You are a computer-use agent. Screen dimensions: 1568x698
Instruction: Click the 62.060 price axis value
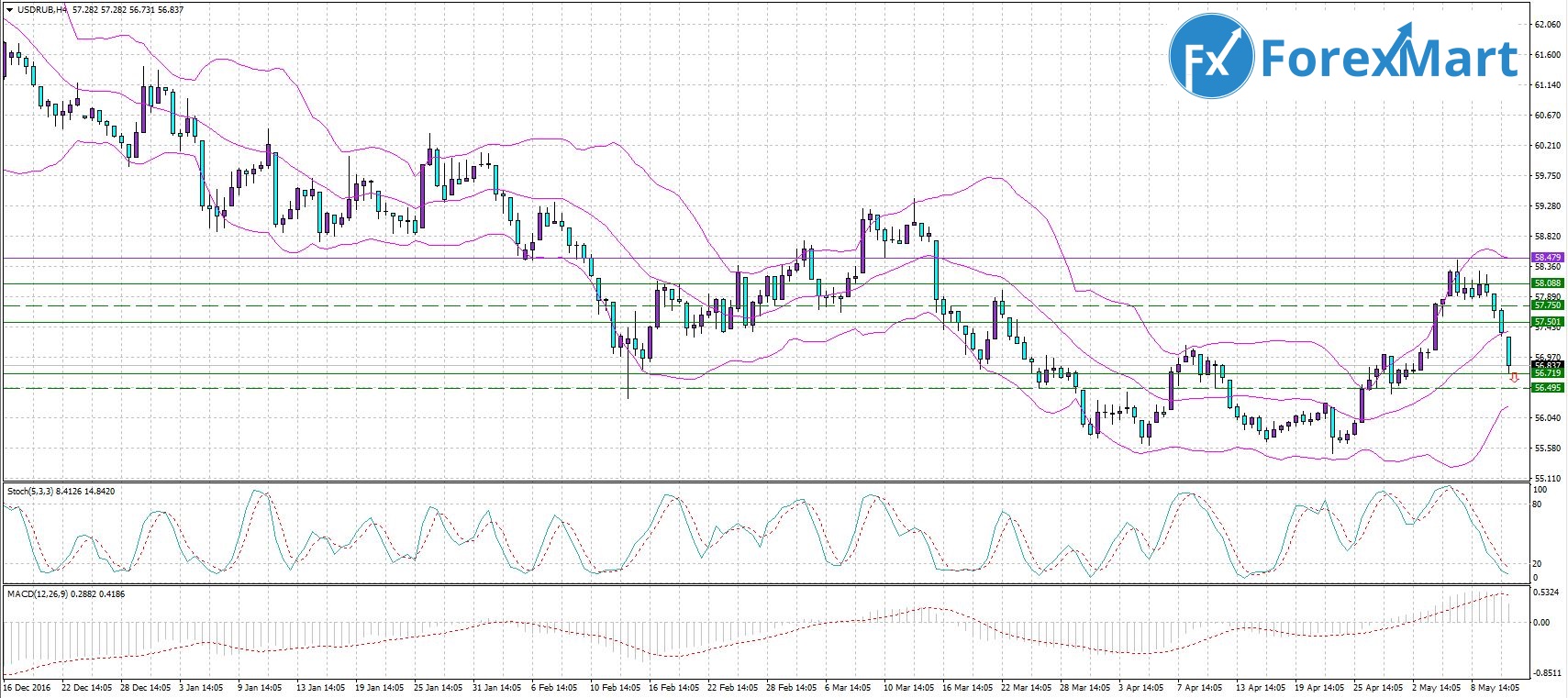click(x=1547, y=25)
